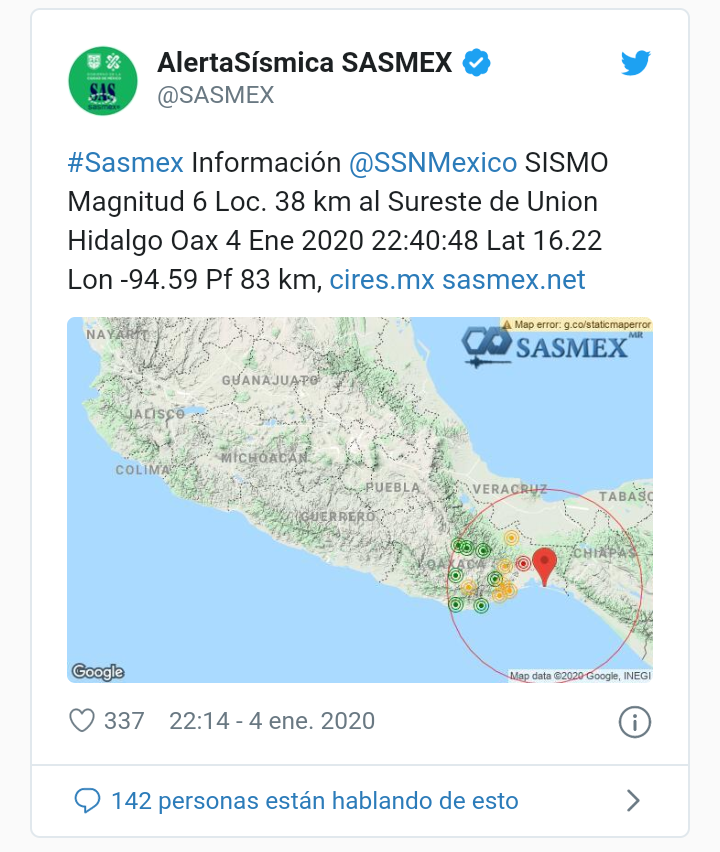Viewport: 720px width, 852px height.
Task: Visit the sasmex.net link
Action: point(514,280)
